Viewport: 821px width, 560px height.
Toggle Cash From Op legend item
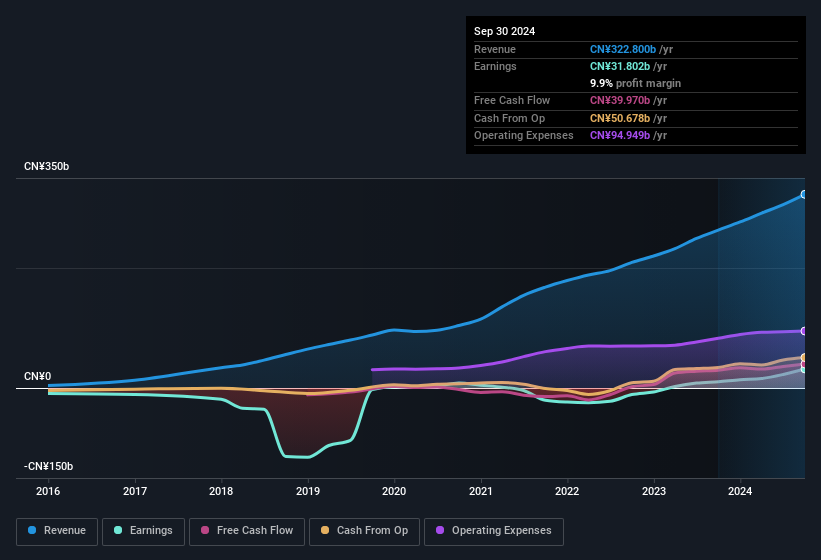[362, 531]
